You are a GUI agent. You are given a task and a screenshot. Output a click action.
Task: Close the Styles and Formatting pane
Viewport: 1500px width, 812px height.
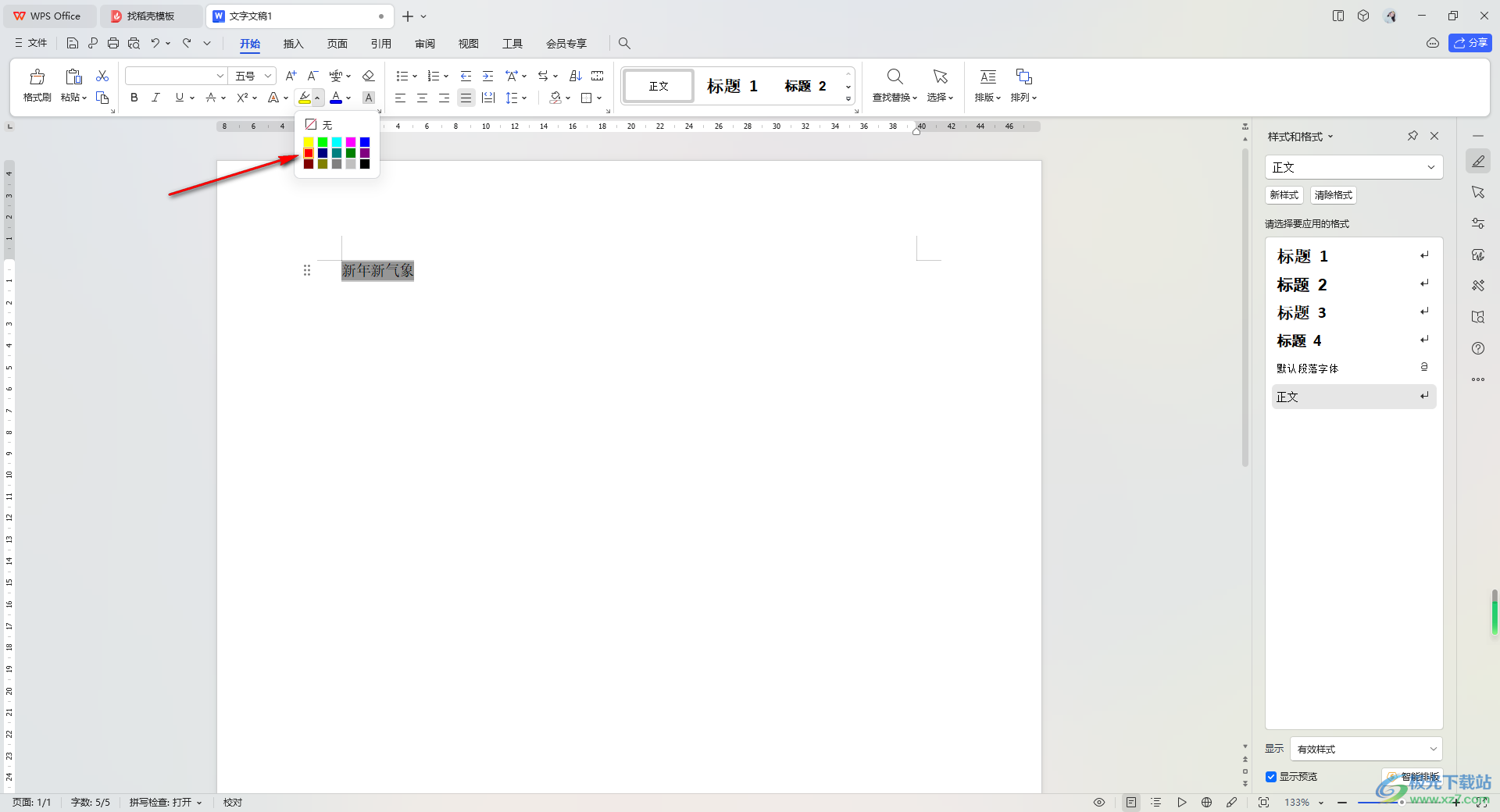(1434, 136)
